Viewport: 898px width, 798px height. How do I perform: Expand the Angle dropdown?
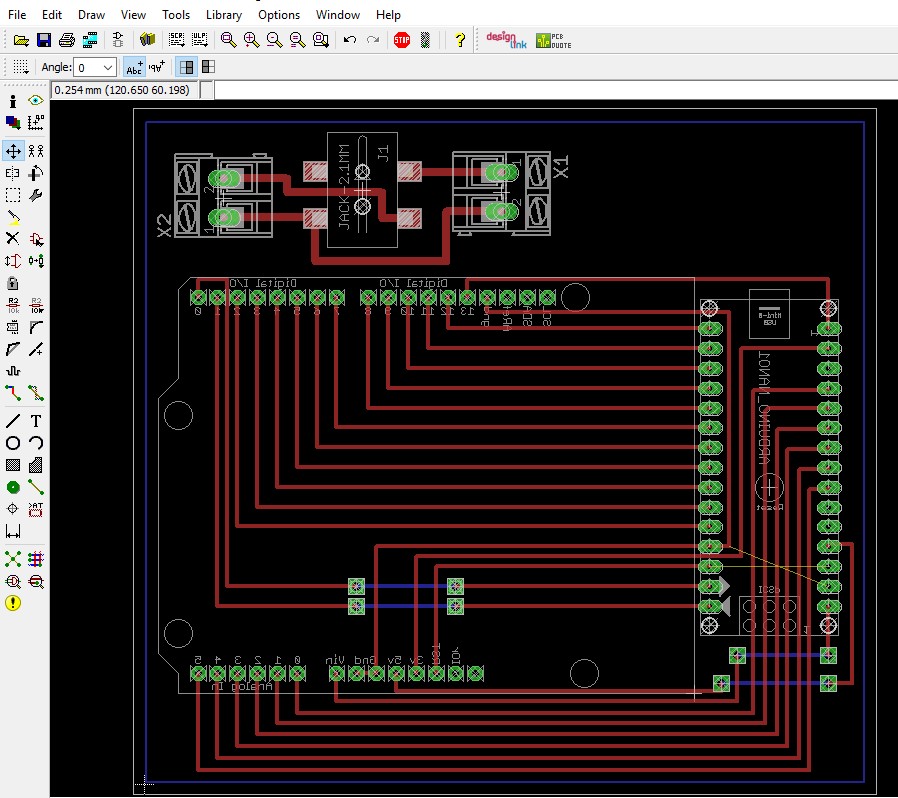coord(108,67)
